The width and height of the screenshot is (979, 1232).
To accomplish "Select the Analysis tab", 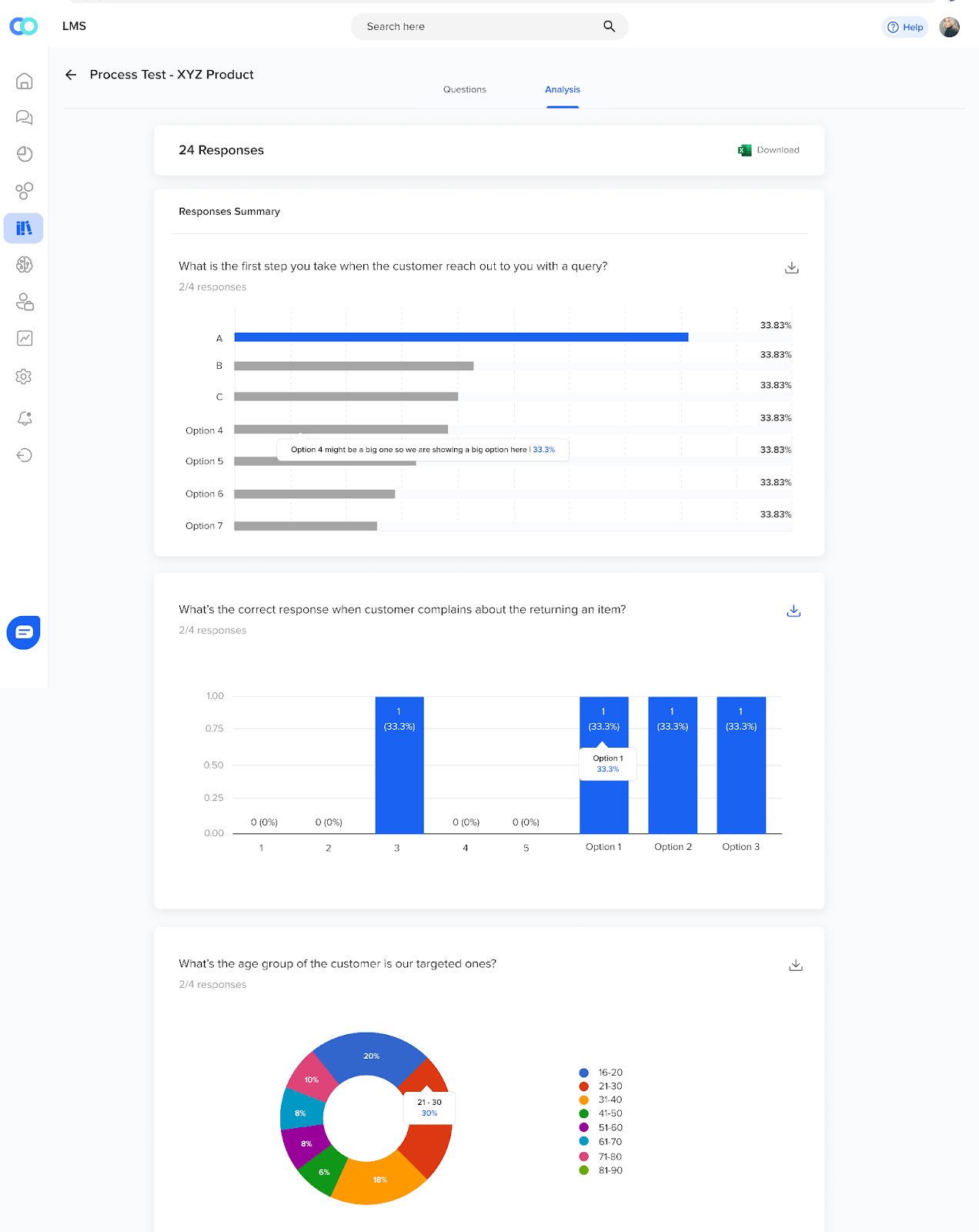I will click(563, 89).
